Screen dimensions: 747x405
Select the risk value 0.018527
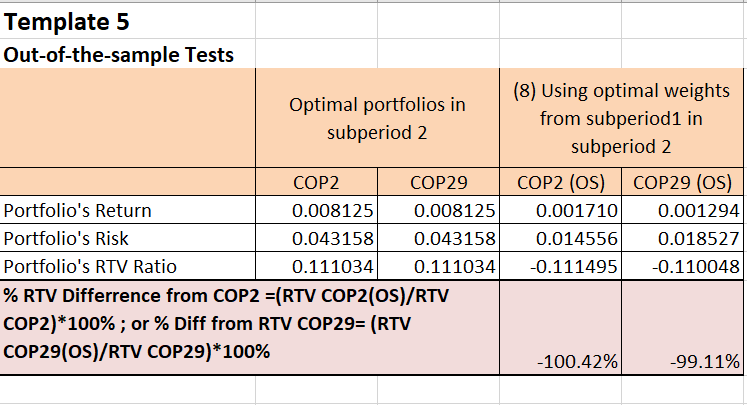coord(683,239)
